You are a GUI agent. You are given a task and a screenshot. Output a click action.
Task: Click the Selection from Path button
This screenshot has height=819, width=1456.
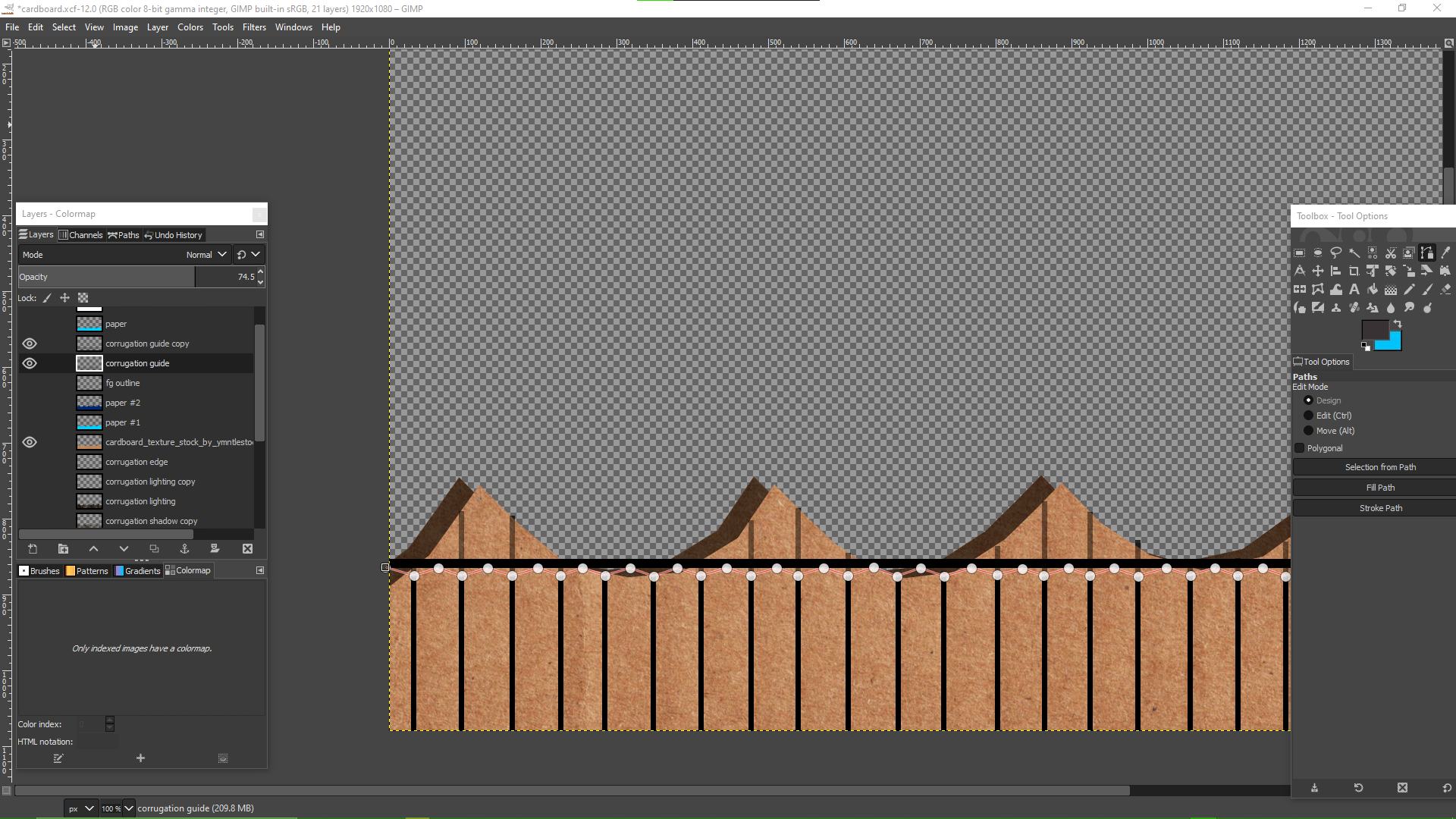(x=1380, y=467)
